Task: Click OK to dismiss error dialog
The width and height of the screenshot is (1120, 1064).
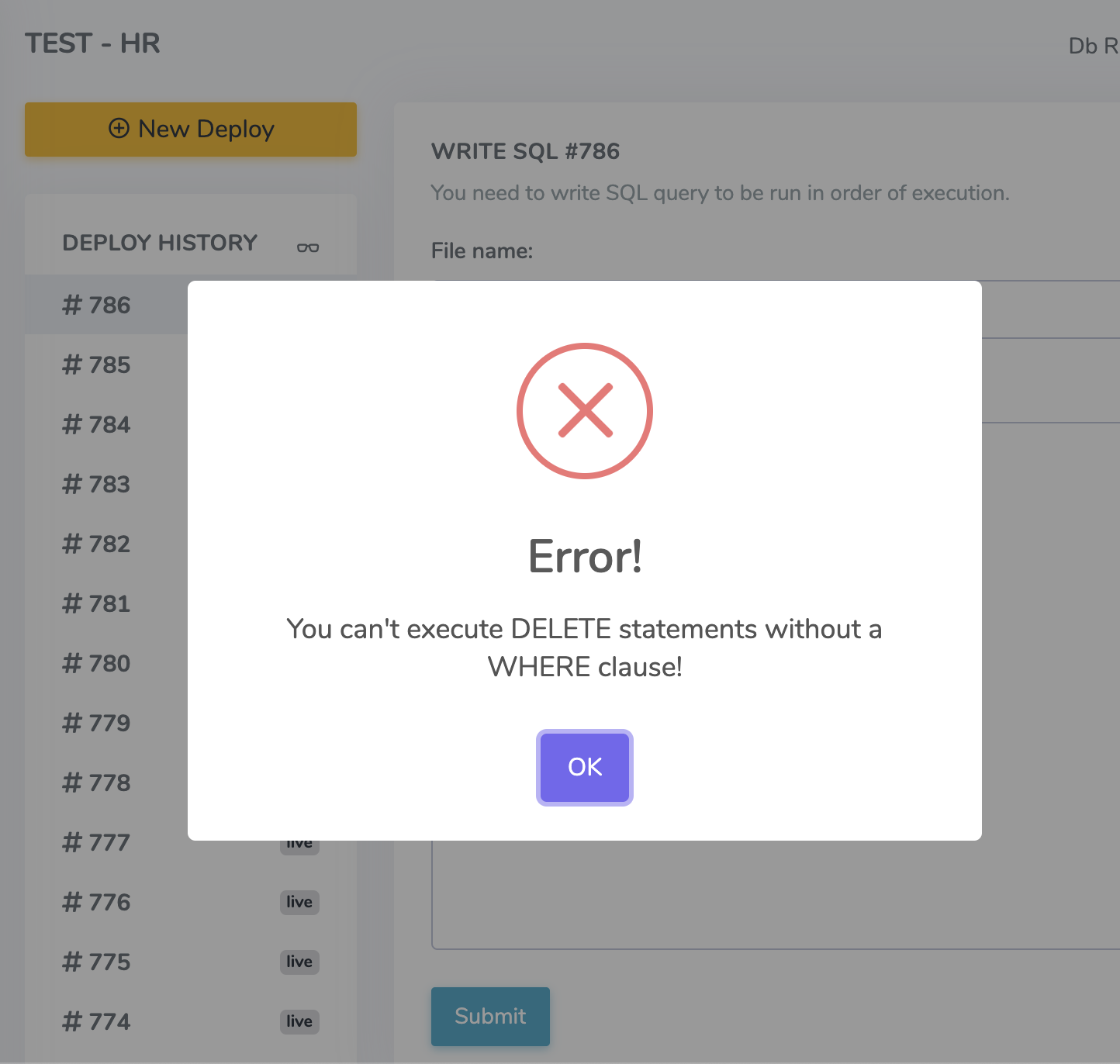Action: click(584, 767)
